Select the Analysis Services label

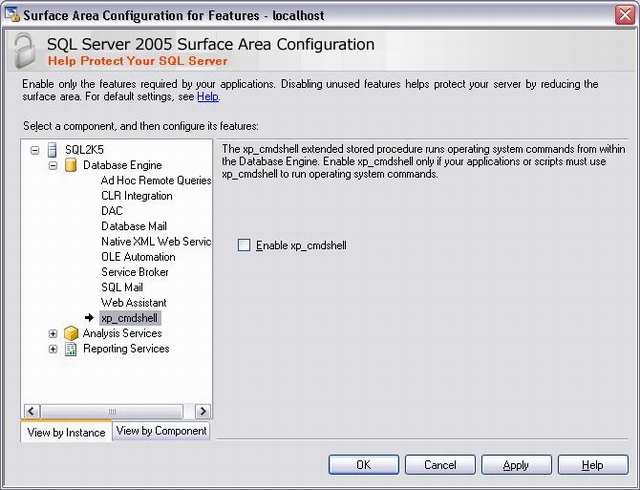pos(122,333)
